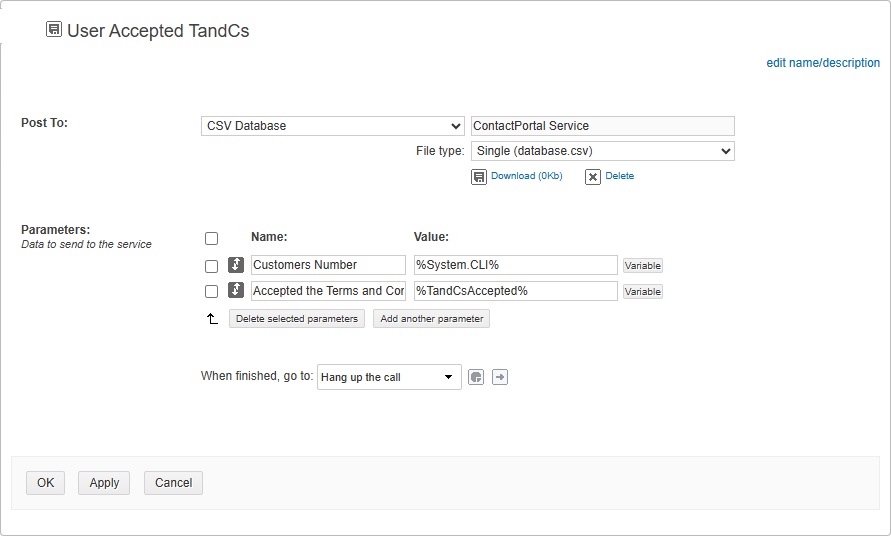Click the arrow icon after go-to dropdown
This screenshot has width=891, height=536.
pos(500,378)
